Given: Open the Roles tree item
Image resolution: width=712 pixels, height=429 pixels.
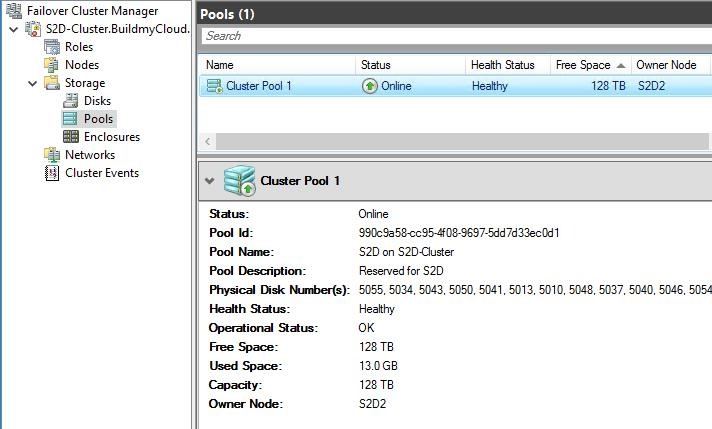Looking at the screenshot, I should coord(79,47).
